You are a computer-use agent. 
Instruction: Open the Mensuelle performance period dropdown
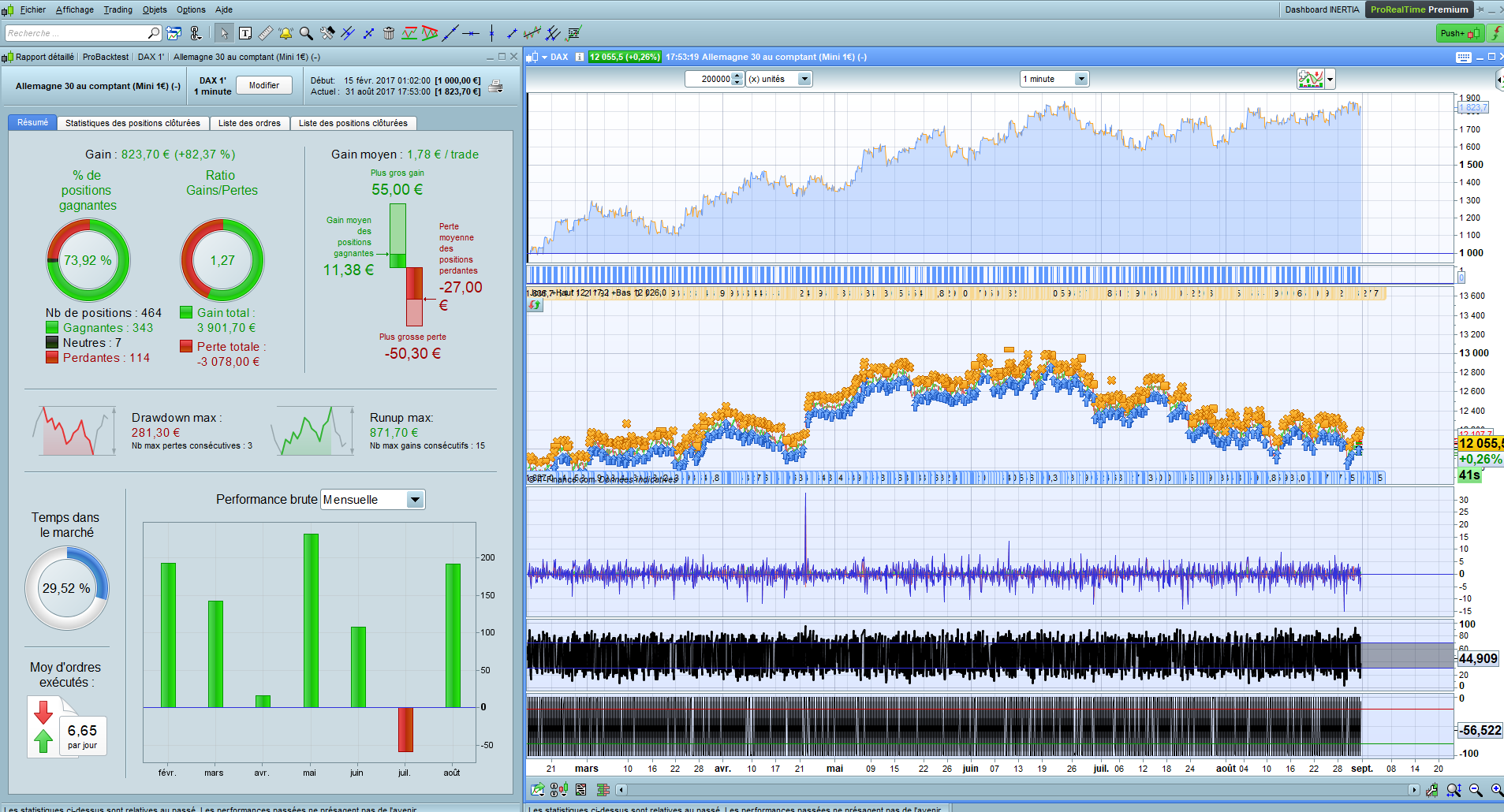[x=415, y=500]
